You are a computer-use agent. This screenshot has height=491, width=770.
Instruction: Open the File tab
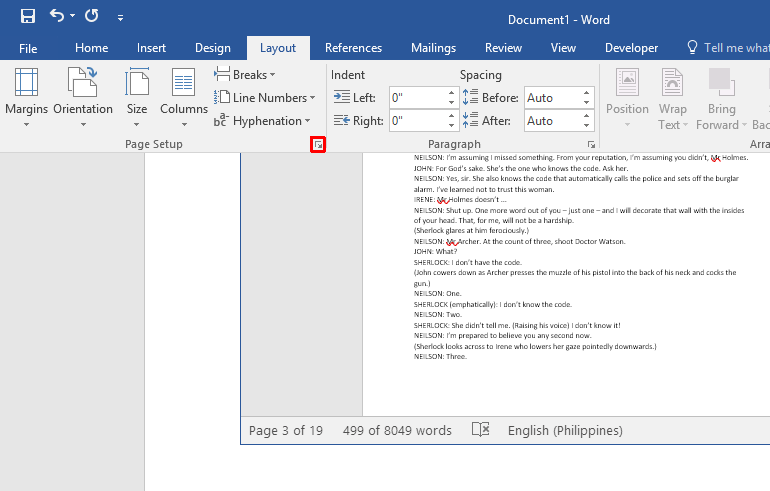pos(28,48)
